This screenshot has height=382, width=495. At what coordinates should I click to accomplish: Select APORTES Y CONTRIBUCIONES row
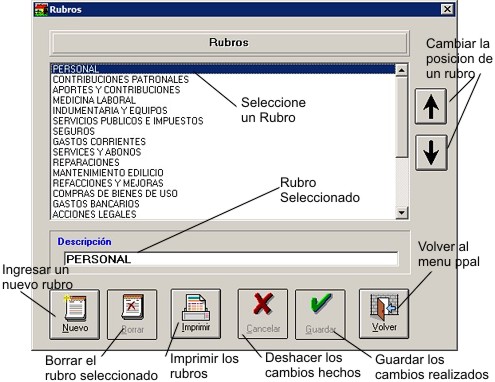(x=223, y=90)
